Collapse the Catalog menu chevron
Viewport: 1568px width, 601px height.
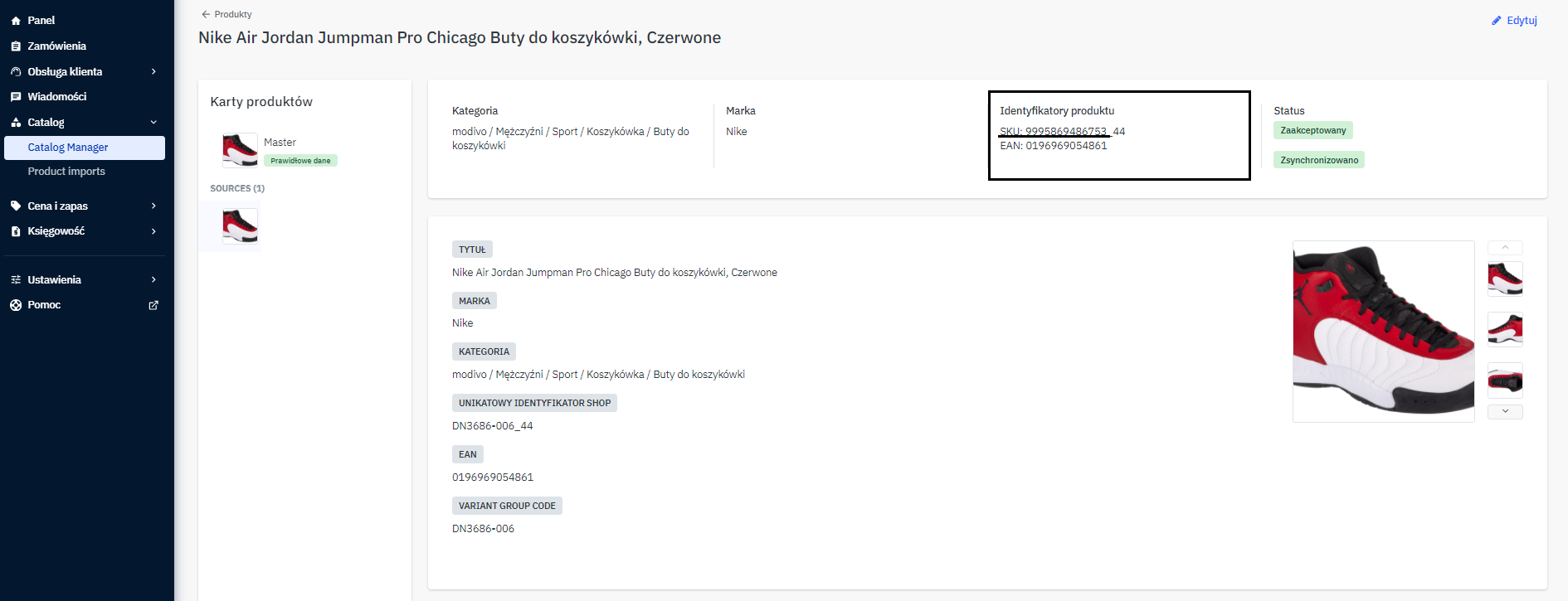(153, 123)
